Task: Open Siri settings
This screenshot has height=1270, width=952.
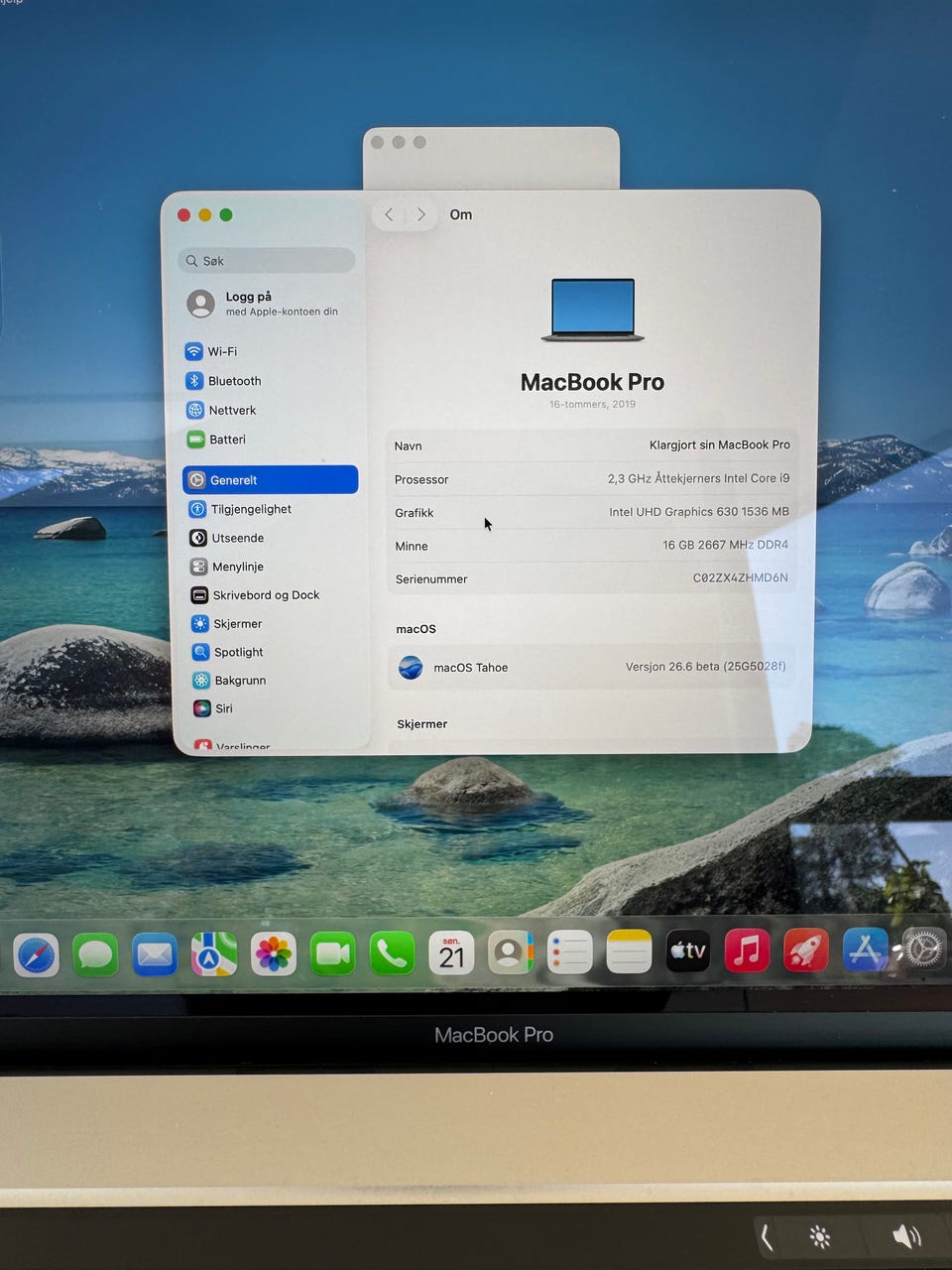Action: [213, 708]
